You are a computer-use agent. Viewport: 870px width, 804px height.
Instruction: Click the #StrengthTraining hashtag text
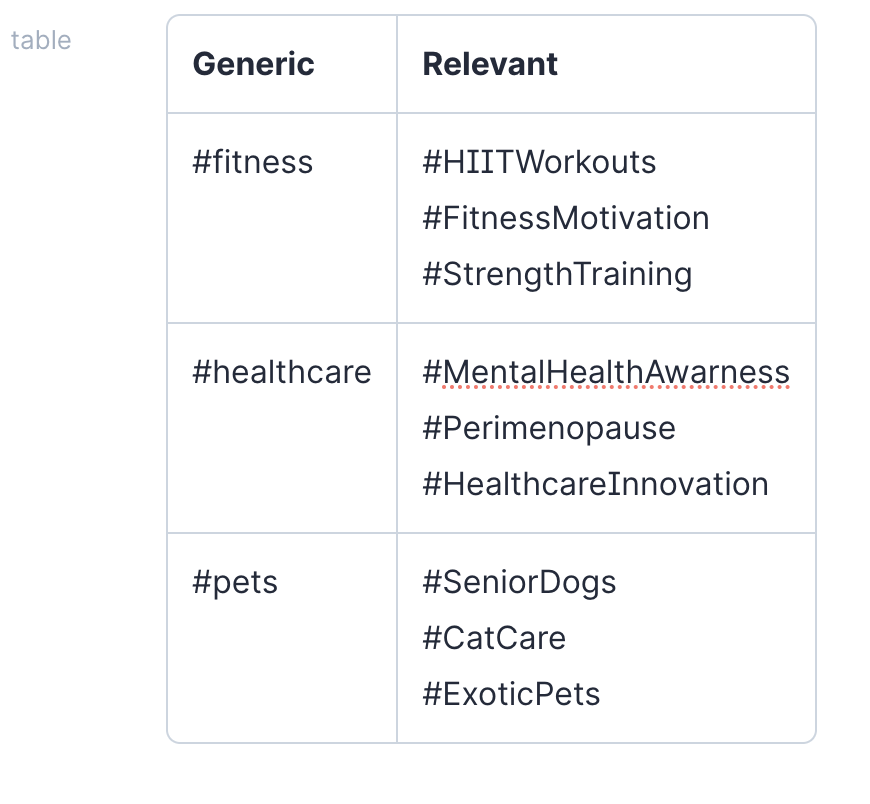(x=557, y=274)
